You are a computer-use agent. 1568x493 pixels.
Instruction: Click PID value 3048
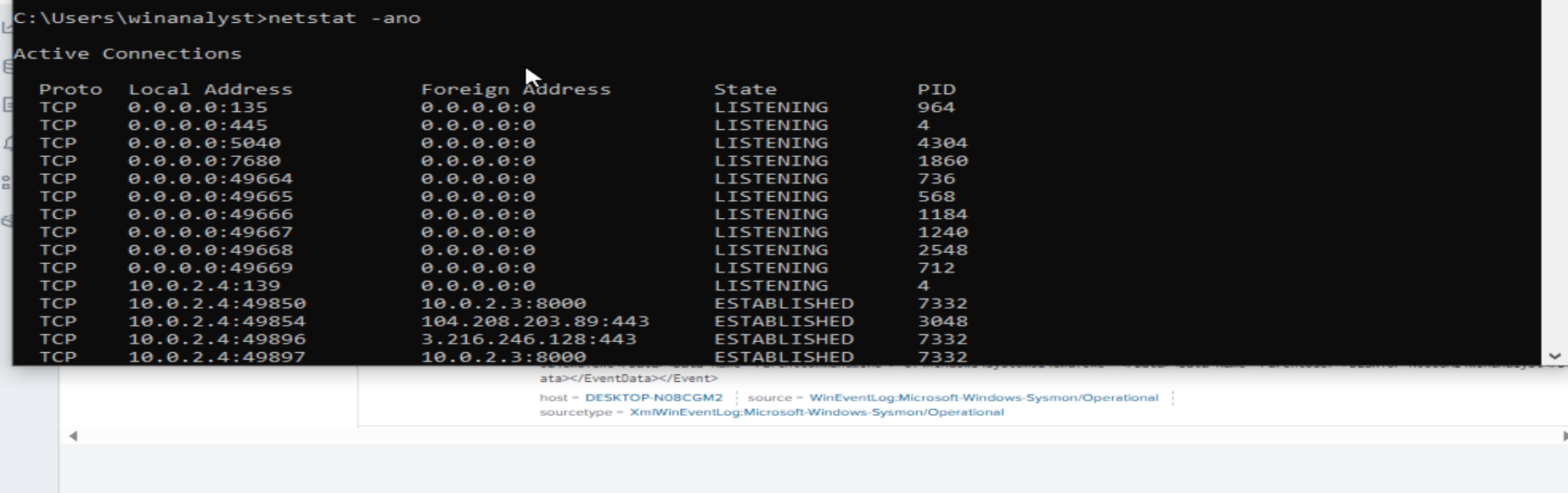coord(942,321)
